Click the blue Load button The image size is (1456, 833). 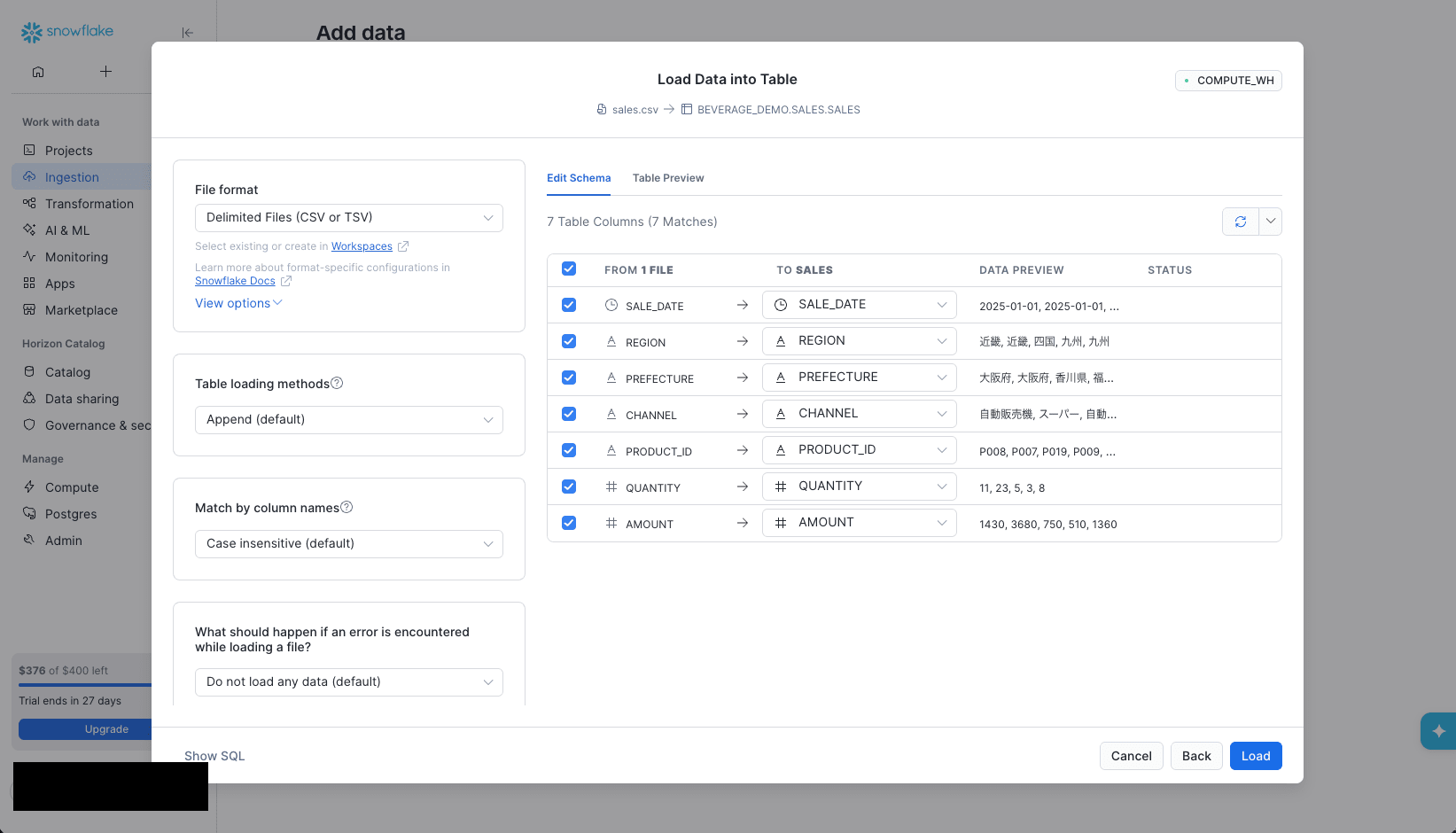[1256, 756]
